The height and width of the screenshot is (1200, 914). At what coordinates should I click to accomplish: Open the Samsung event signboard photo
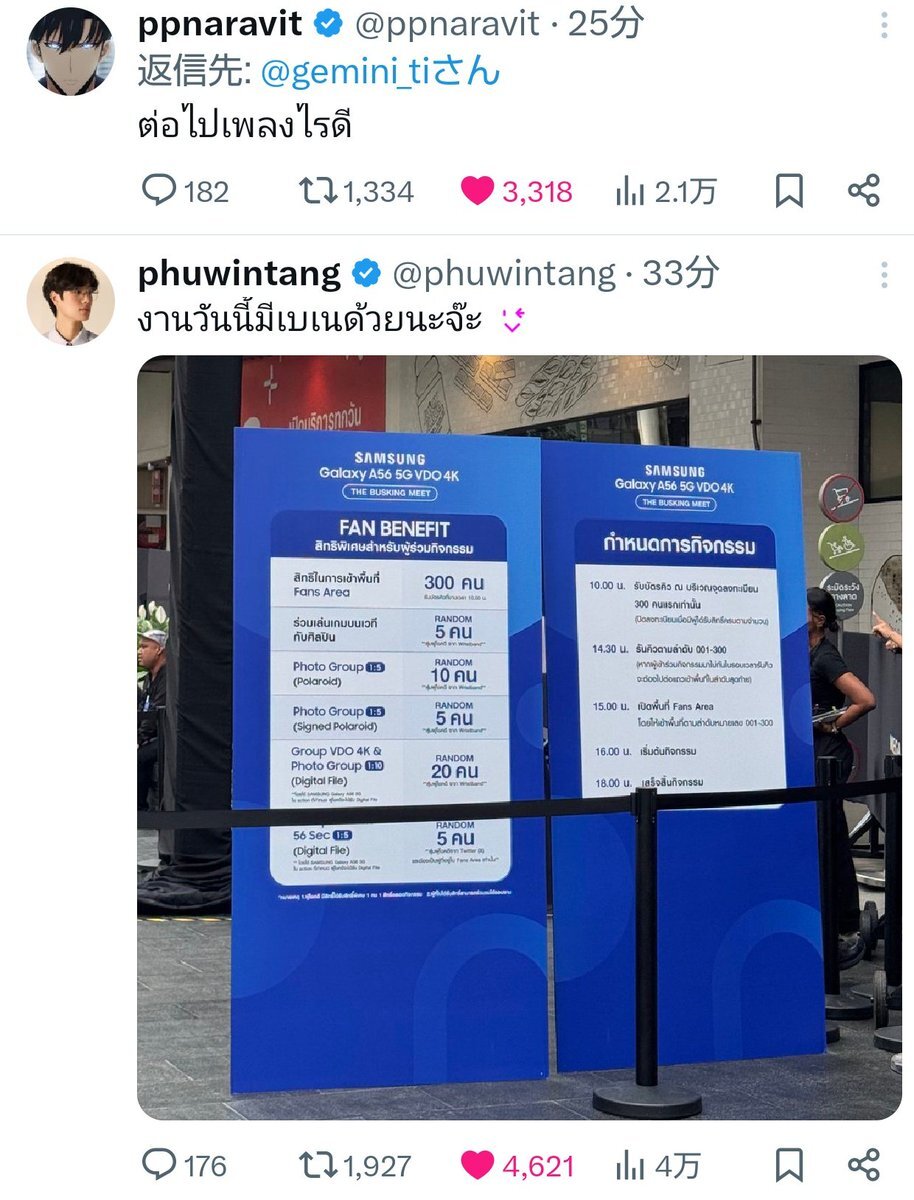(x=520, y=738)
